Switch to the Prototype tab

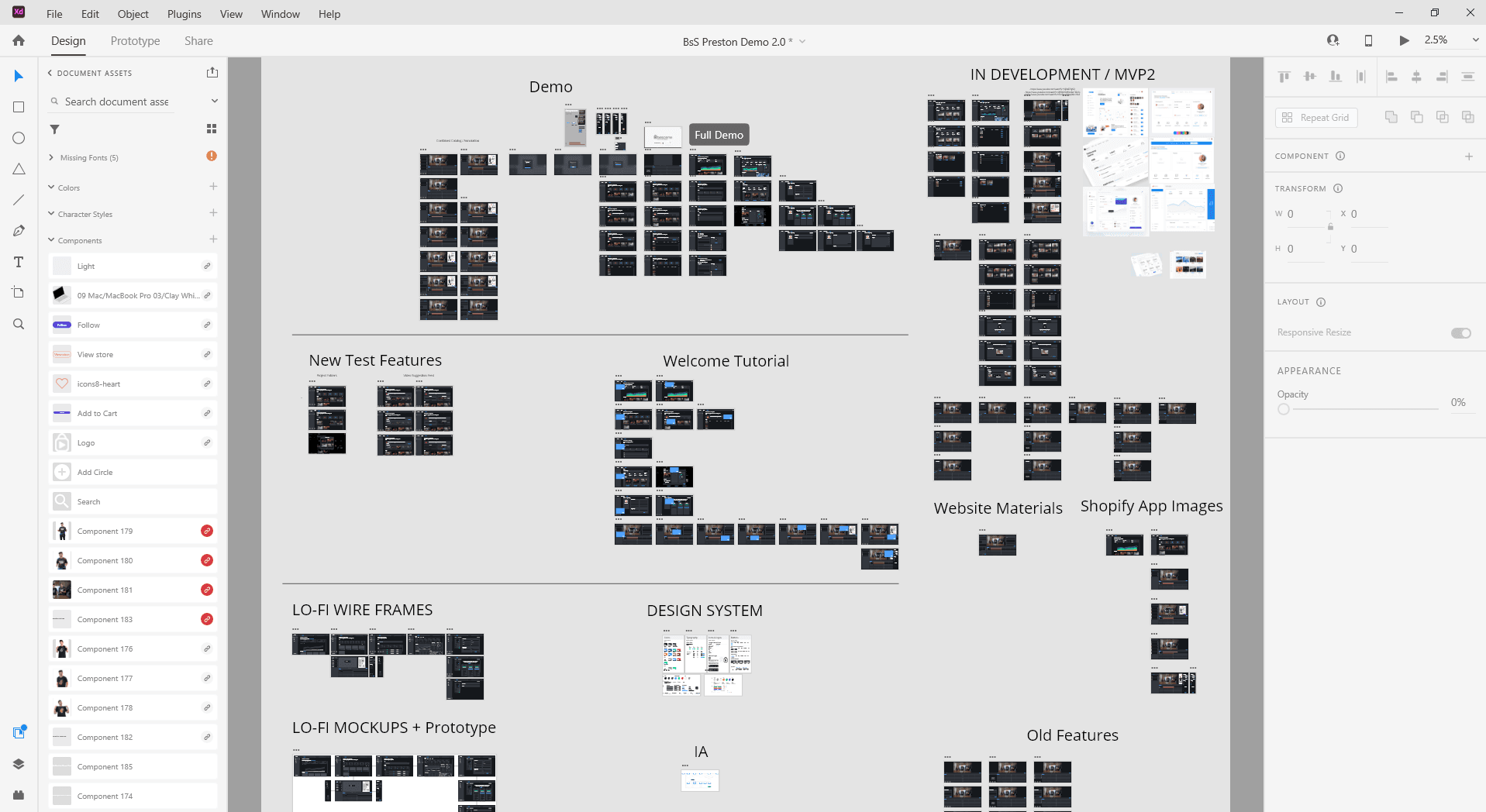click(x=134, y=40)
